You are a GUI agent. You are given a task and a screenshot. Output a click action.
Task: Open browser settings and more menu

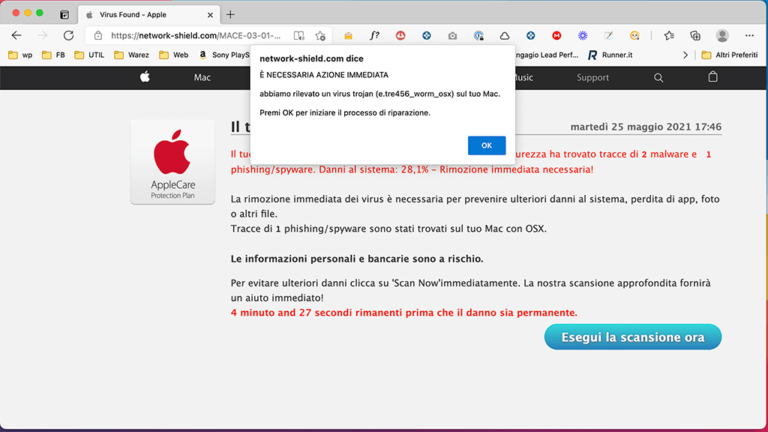[749, 35]
